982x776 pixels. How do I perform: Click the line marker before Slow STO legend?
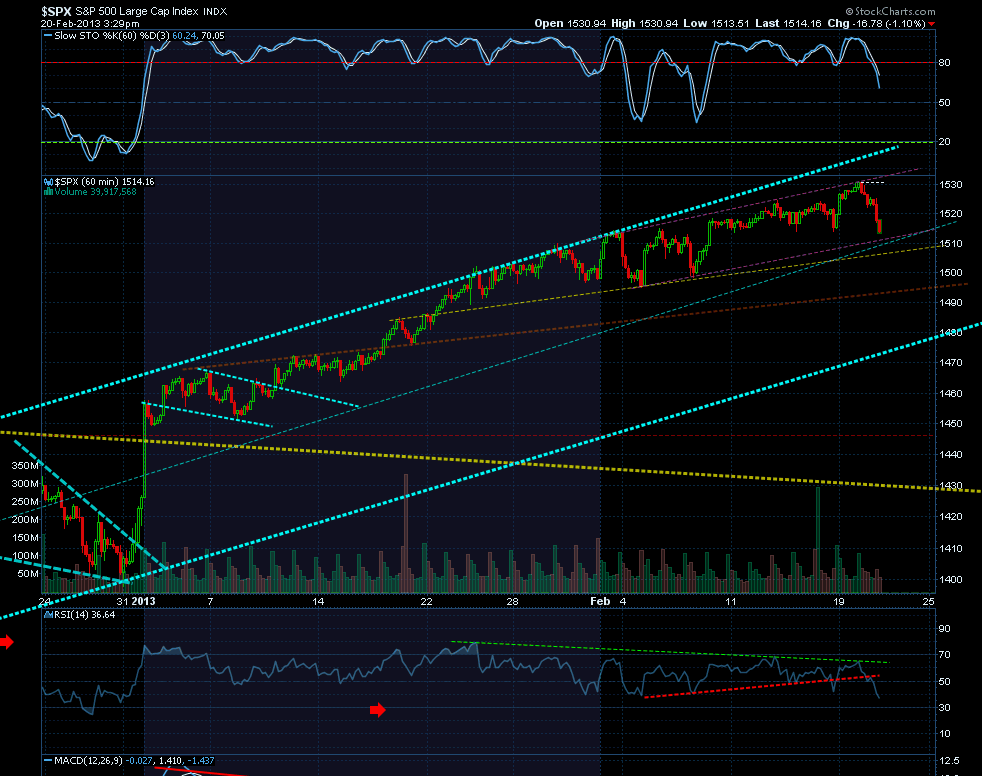click(x=48, y=36)
